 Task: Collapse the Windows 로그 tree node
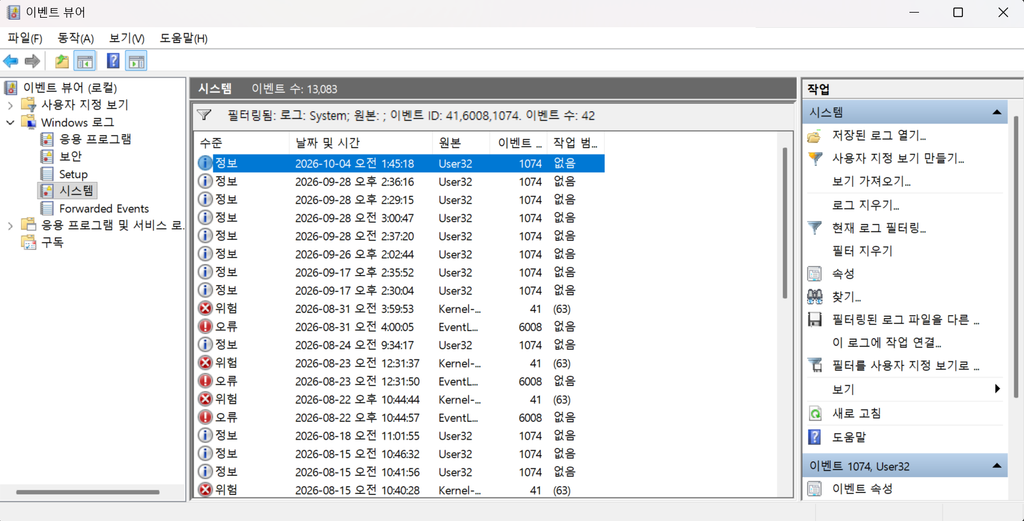(10, 122)
